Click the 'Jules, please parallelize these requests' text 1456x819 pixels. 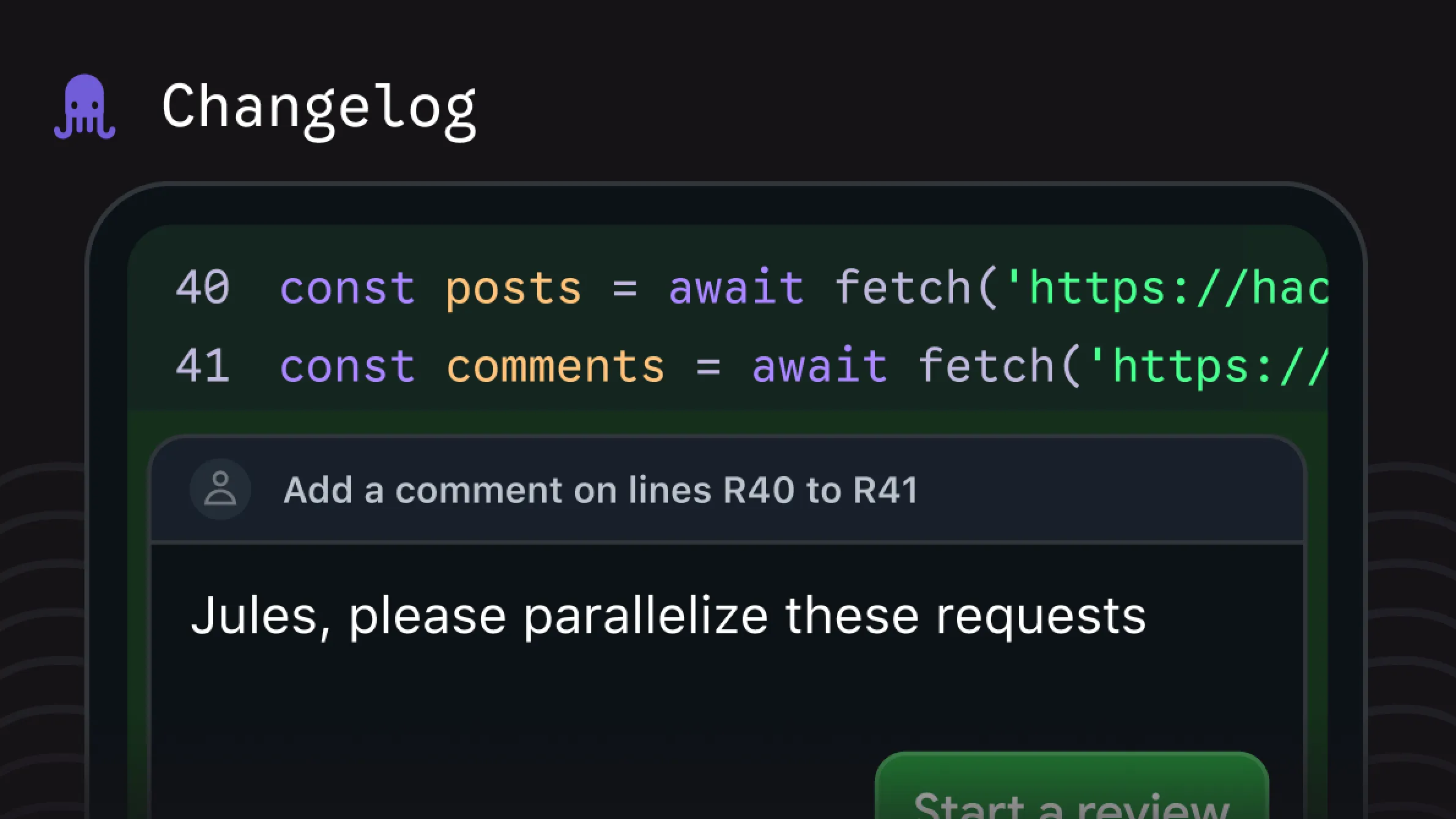pyautogui.click(x=668, y=615)
